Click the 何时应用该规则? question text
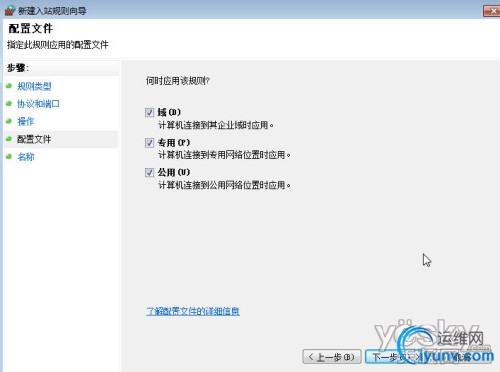500x372 pixels. [178, 81]
